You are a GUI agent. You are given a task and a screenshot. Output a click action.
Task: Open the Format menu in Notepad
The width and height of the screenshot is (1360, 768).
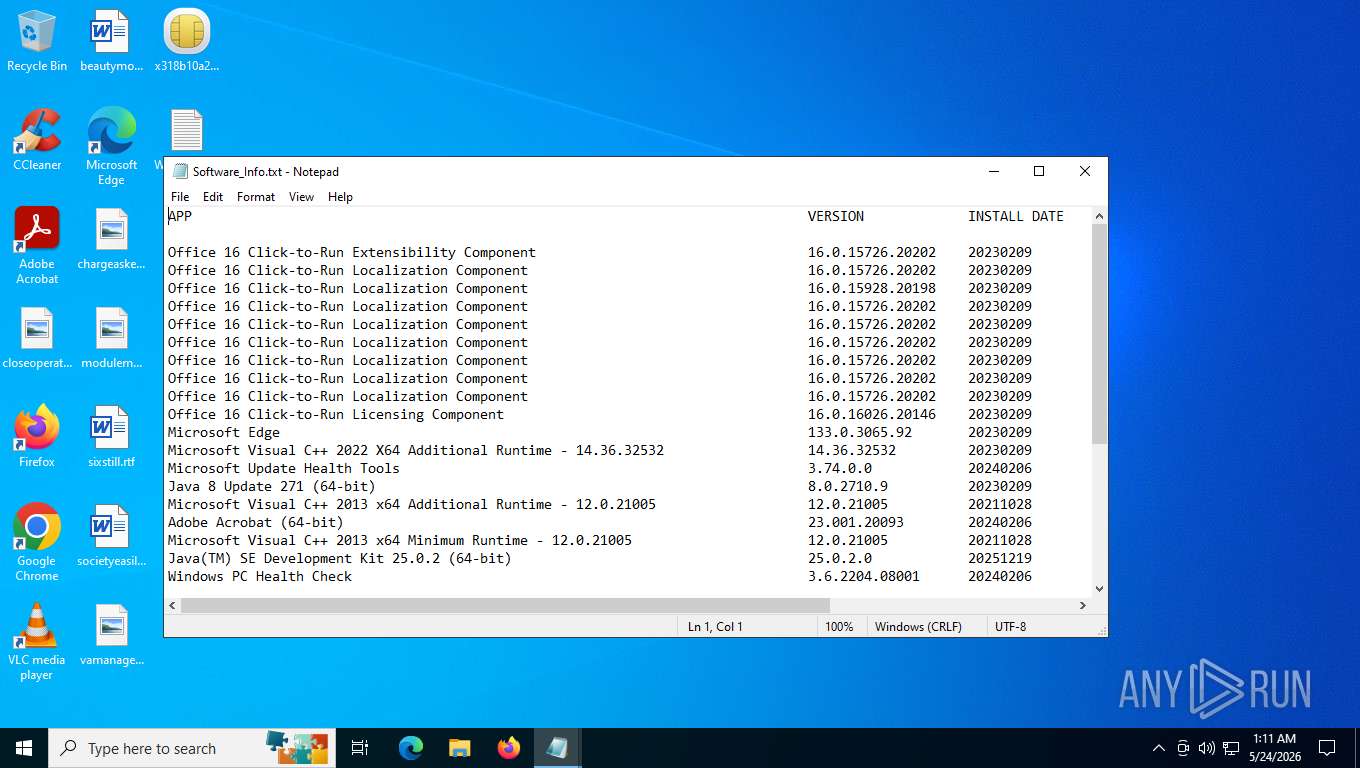[256, 197]
